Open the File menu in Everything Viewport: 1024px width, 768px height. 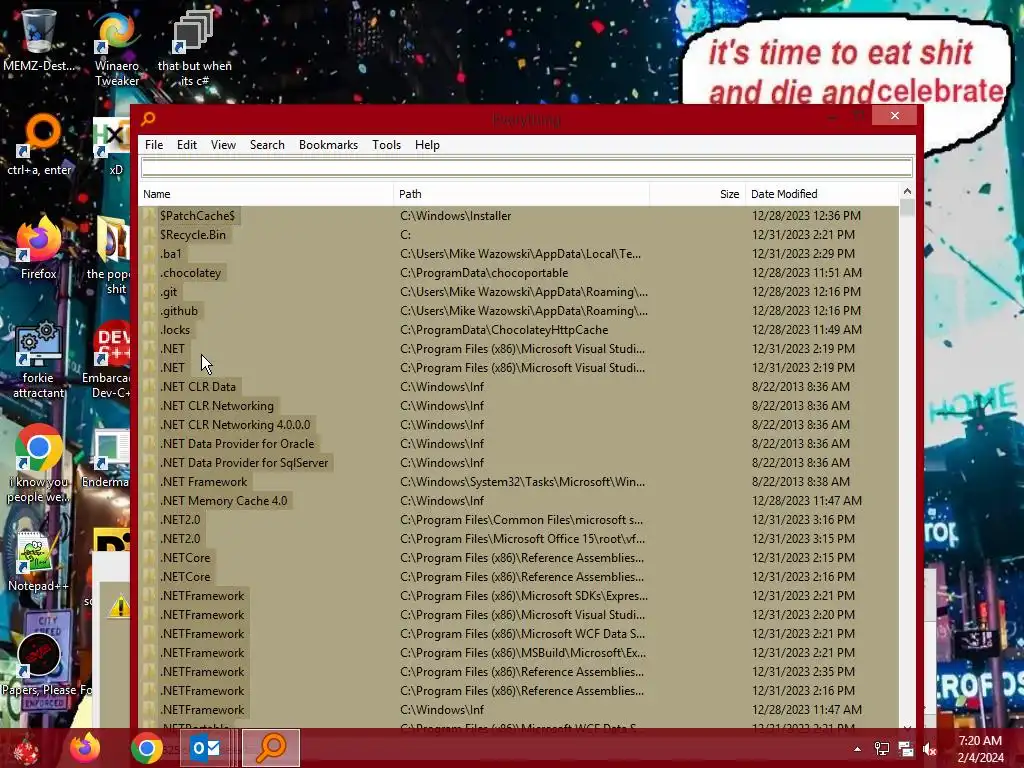click(154, 145)
